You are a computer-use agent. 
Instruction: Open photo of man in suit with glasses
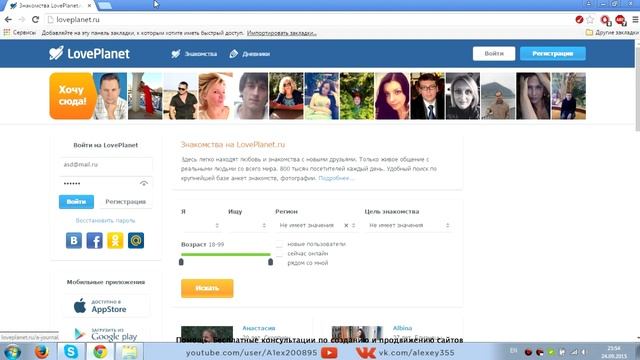427,96
